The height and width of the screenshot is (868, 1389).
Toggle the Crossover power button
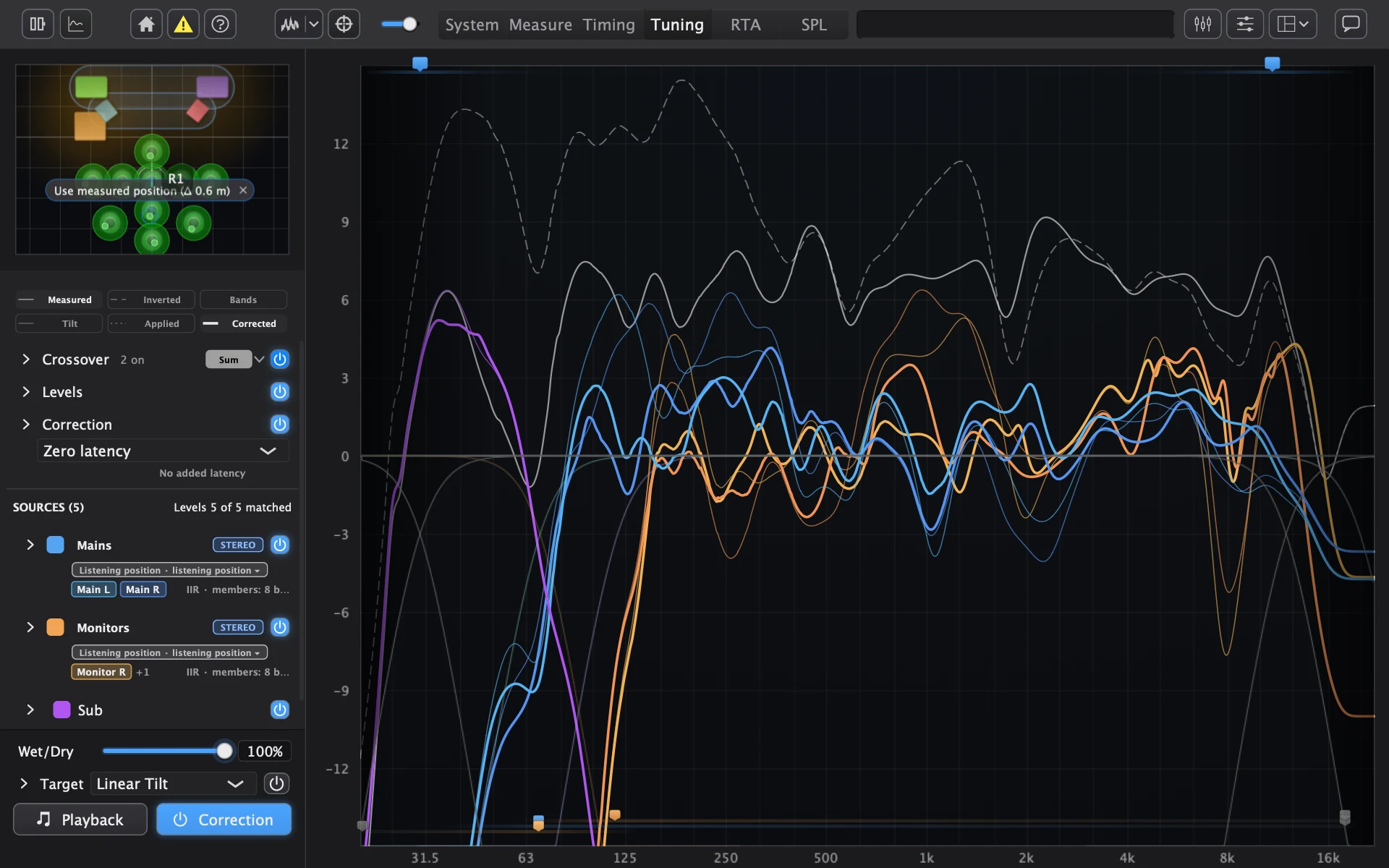pos(279,359)
